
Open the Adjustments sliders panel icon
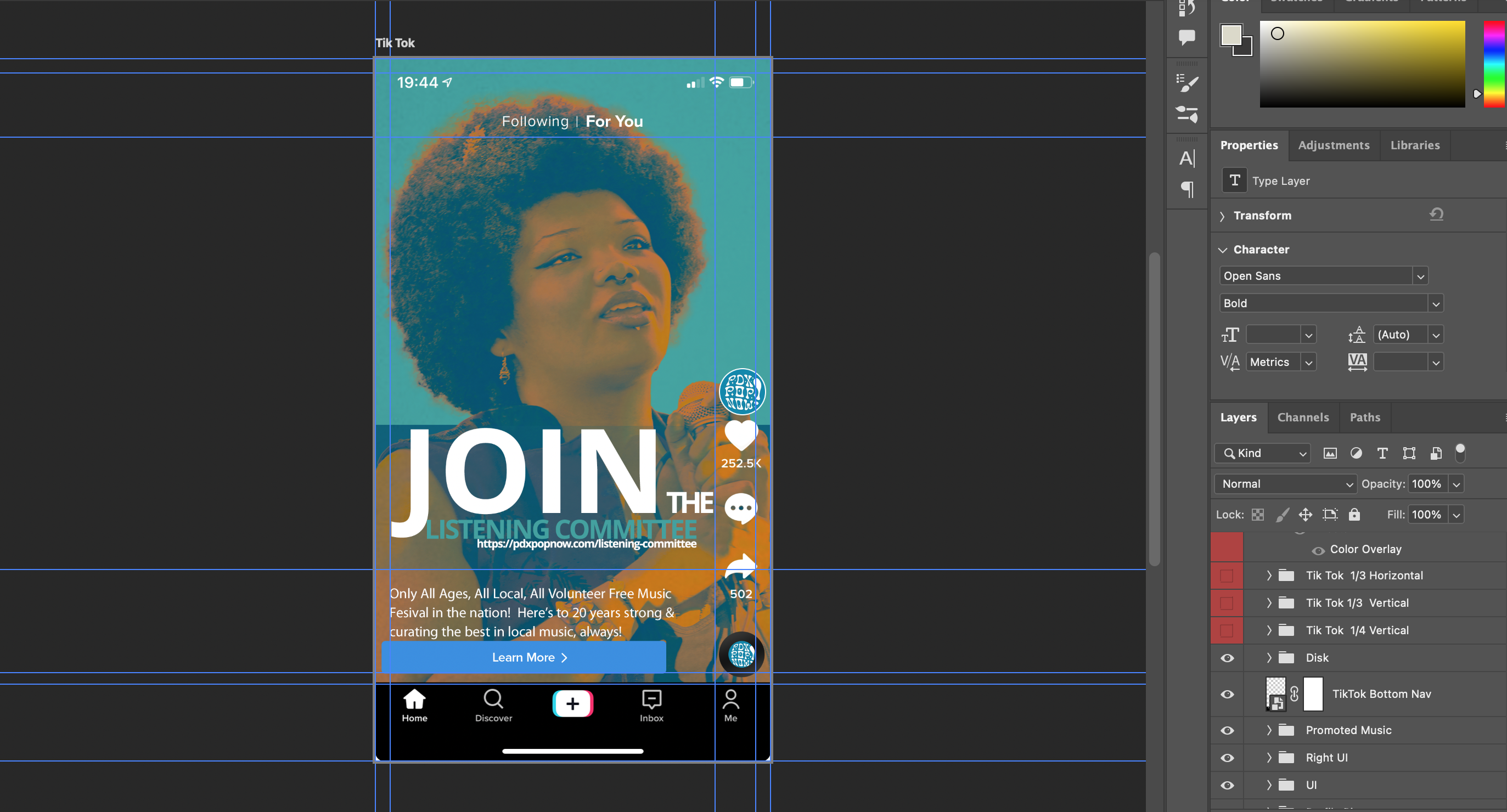click(x=1187, y=114)
